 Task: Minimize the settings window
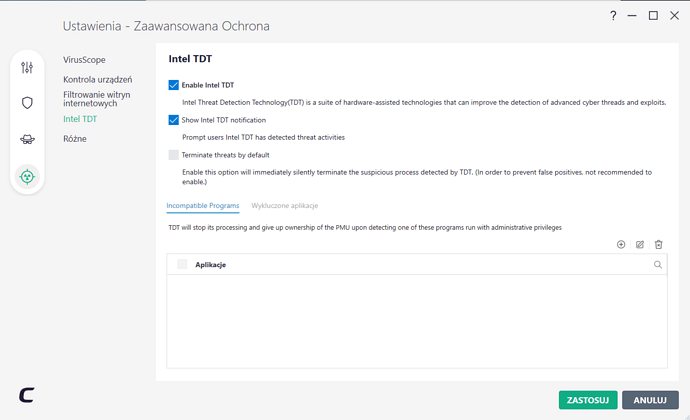(632, 16)
